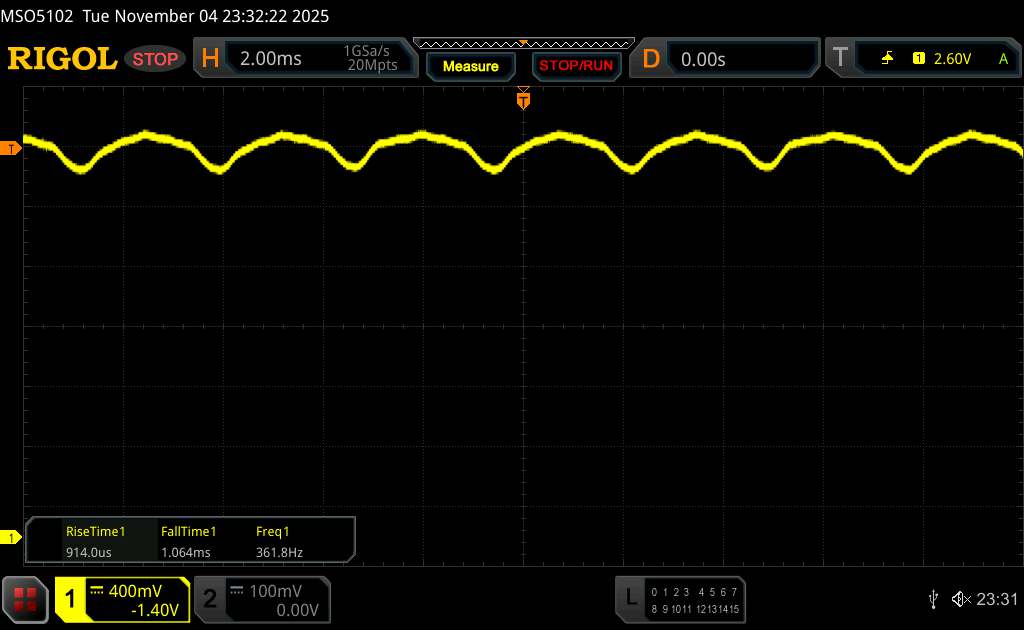Open trigger settings via the T icon

pos(838,59)
